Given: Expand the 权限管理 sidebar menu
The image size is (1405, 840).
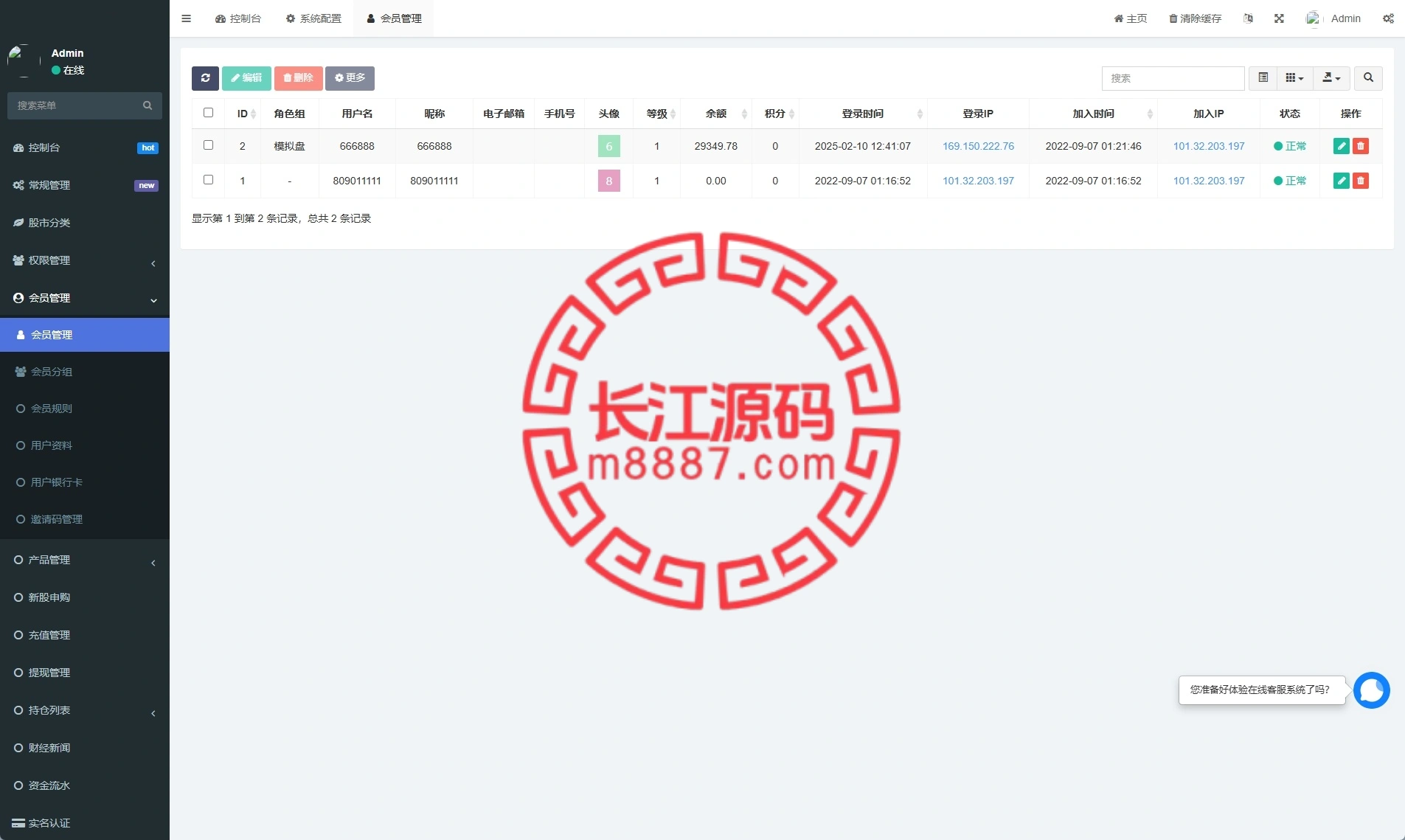Looking at the screenshot, I should coord(85,260).
